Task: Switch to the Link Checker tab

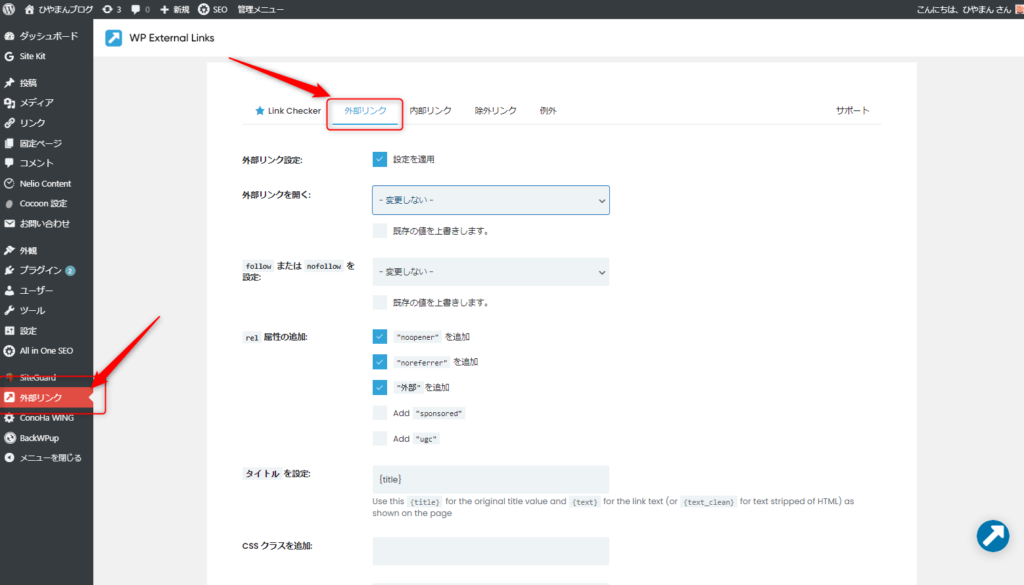Action: (288, 111)
